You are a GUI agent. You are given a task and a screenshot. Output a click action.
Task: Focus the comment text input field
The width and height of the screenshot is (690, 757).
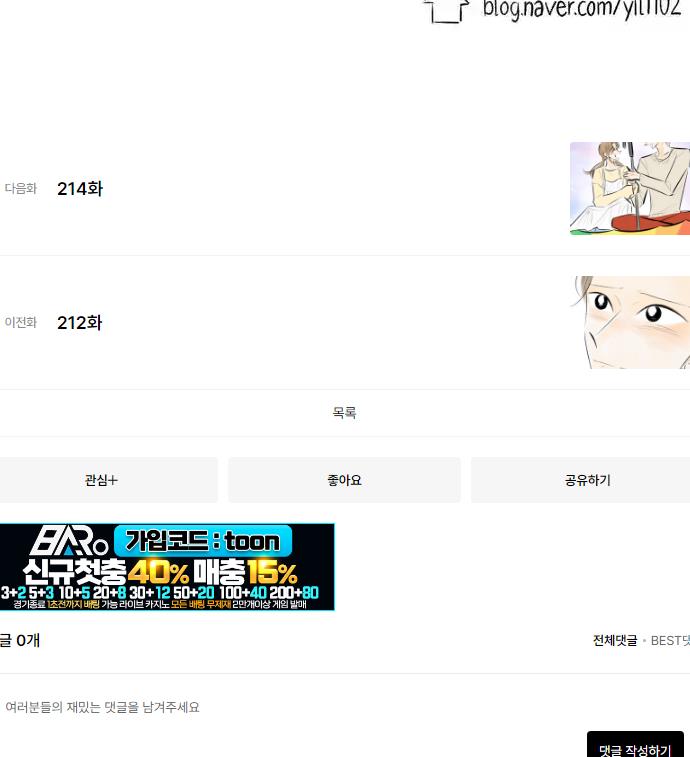click(290, 708)
